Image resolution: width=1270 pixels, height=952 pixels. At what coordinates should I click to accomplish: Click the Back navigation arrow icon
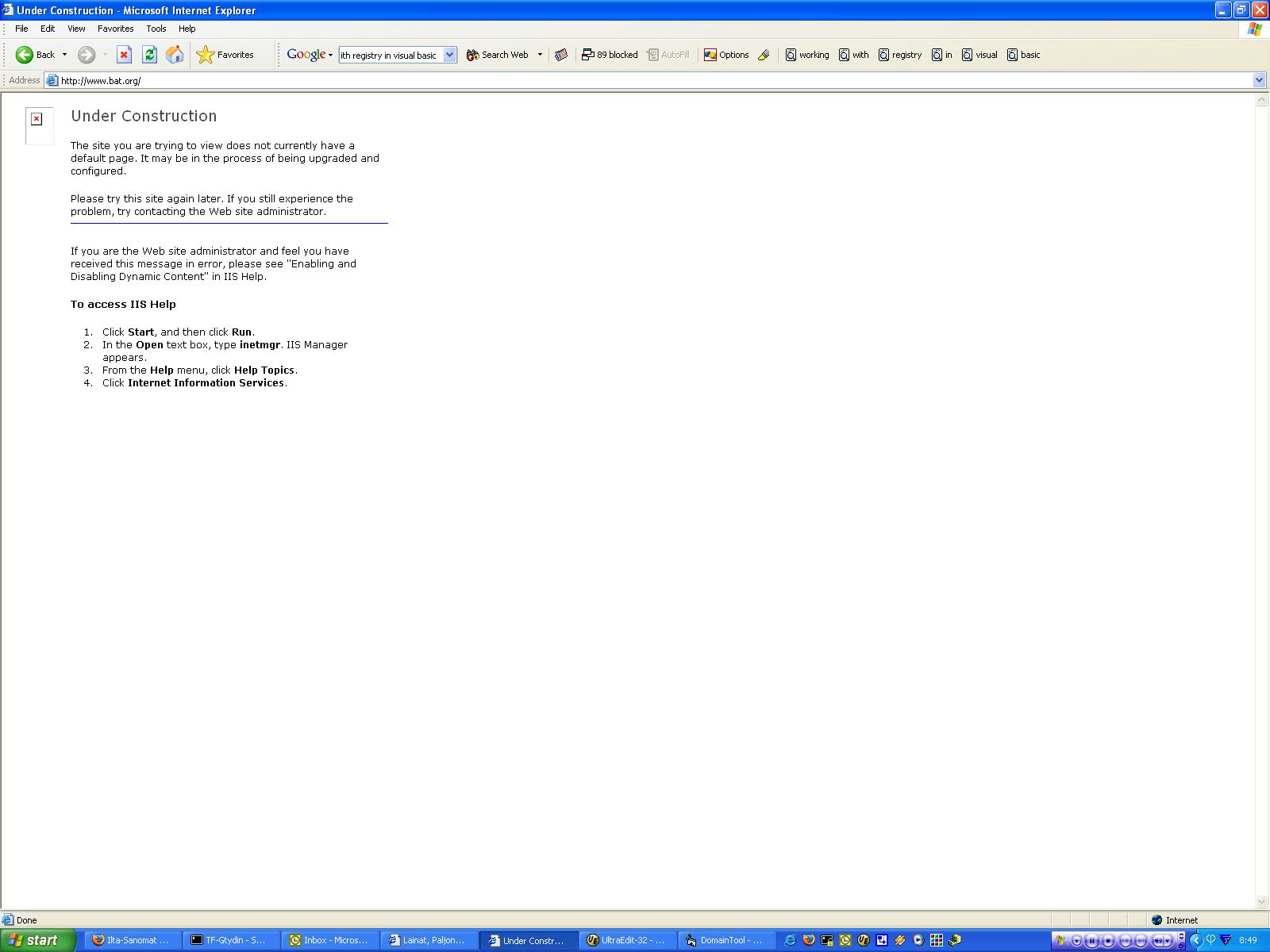click(25, 55)
